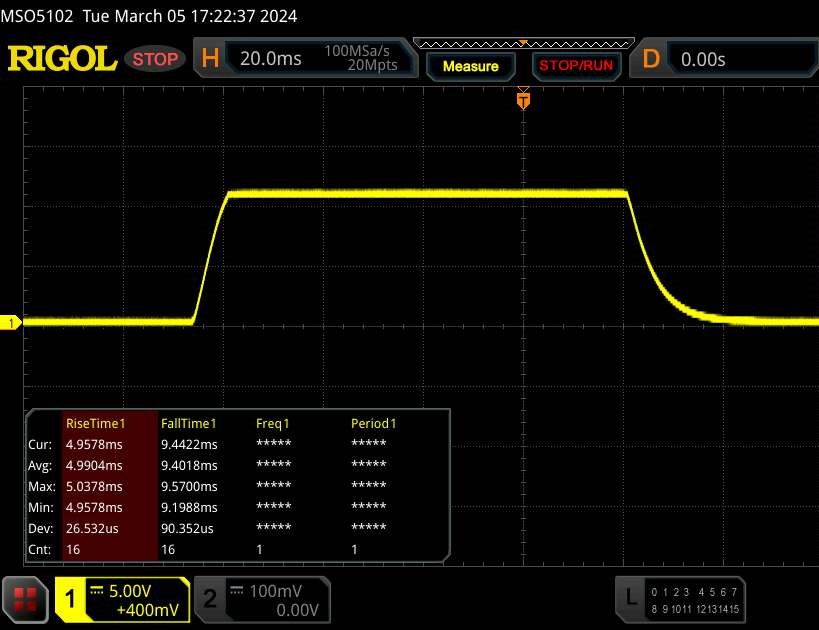Click the Avg: row label

click(x=40, y=465)
